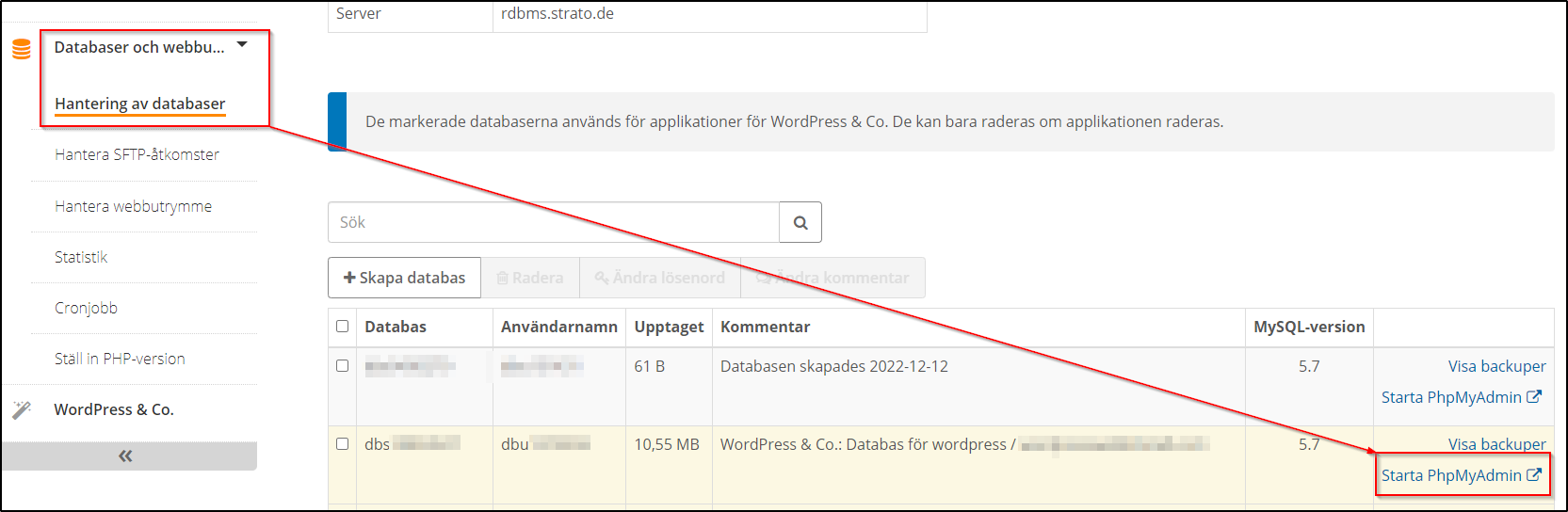The height and width of the screenshot is (512, 1568).
Task: Open Databaser och webbu... menu heading
Action: click(x=139, y=47)
